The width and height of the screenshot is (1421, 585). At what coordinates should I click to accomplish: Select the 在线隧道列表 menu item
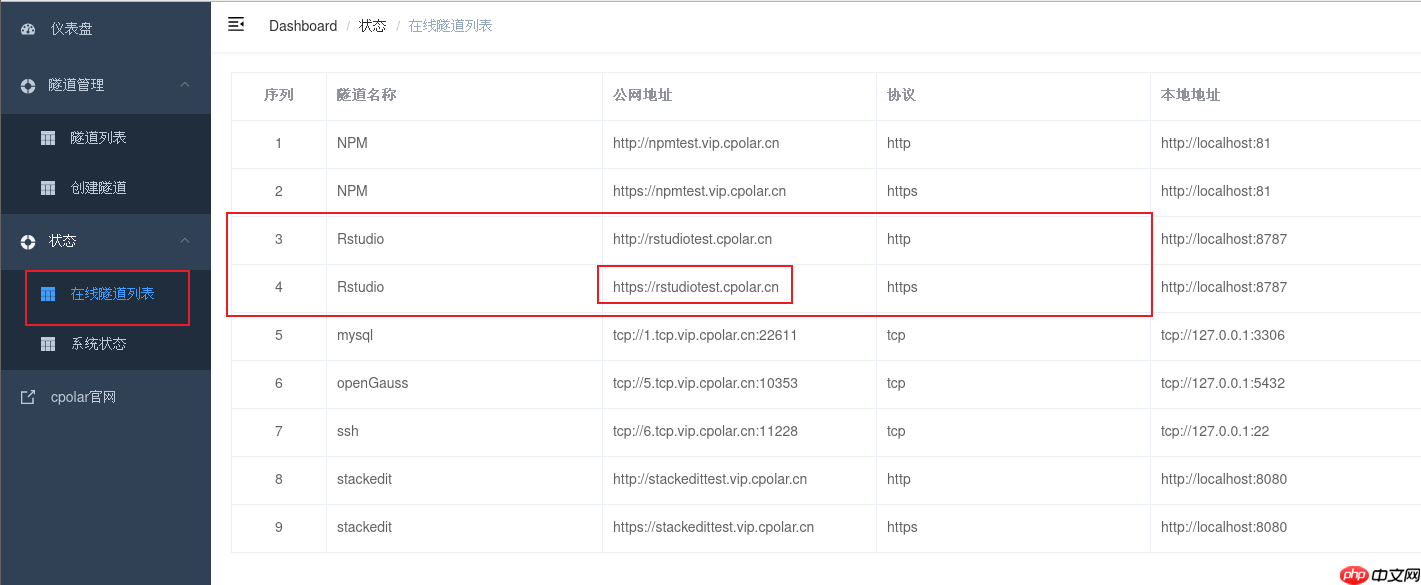(x=105, y=294)
